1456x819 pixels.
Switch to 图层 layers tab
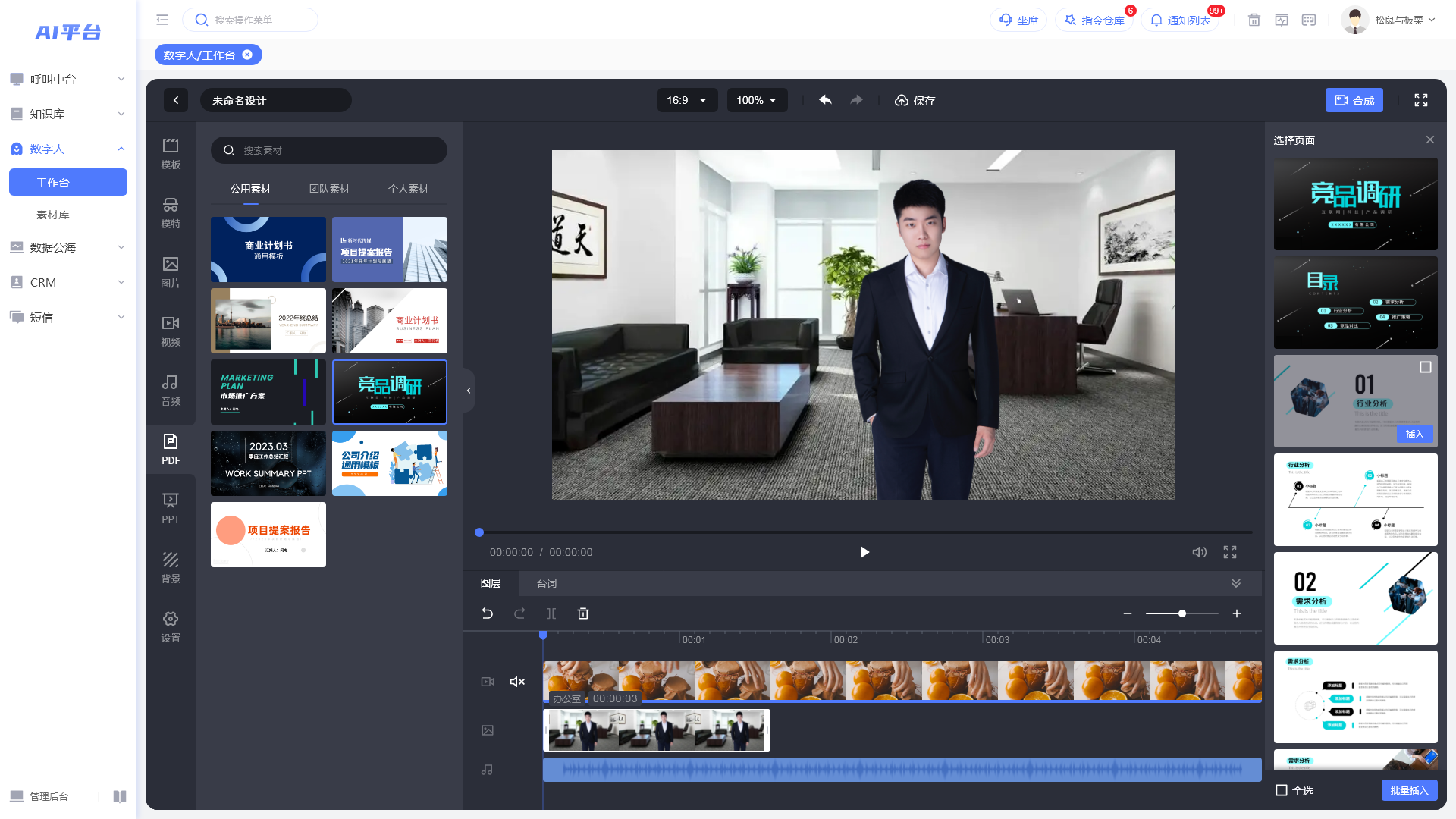click(x=491, y=583)
